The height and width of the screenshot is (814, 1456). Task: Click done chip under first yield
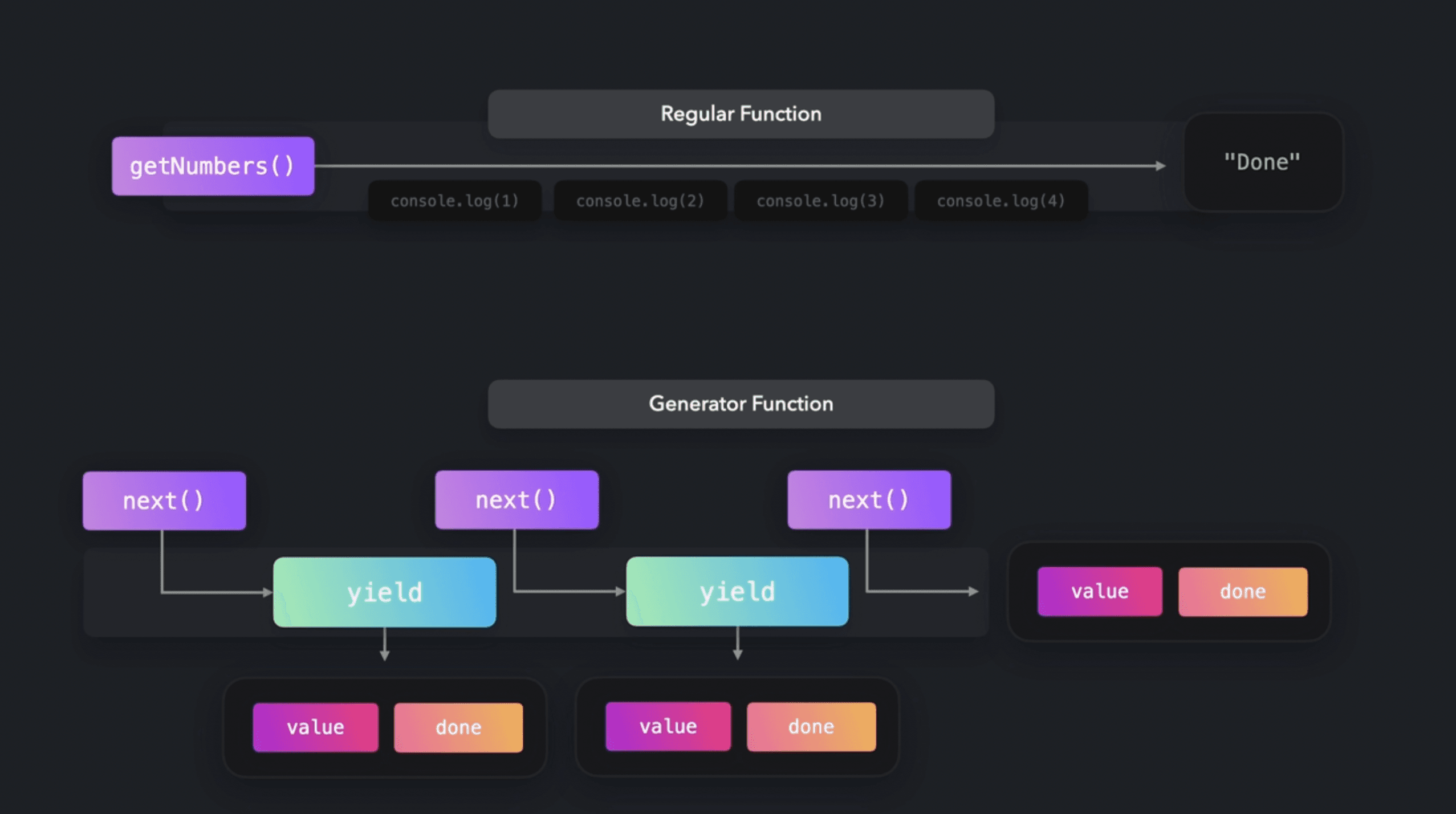coord(458,727)
